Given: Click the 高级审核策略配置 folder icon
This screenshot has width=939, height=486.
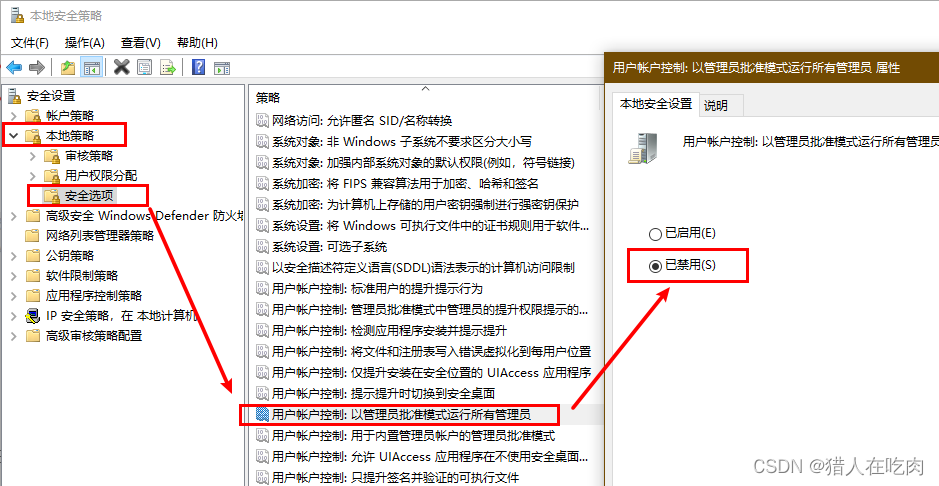Looking at the screenshot, I should point(32,336).
